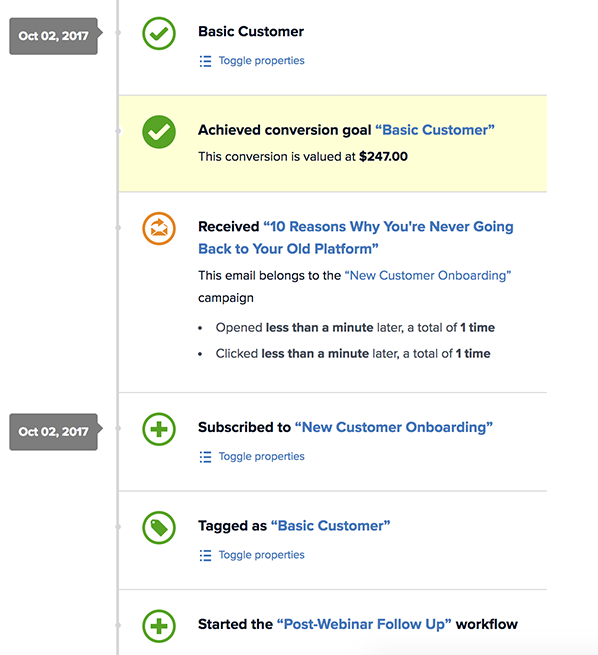The height and width of the screenshot is (655, 598).
Task: Toggle properties for Subscribed to New Customer Onboarding
Action: (261, 457)
